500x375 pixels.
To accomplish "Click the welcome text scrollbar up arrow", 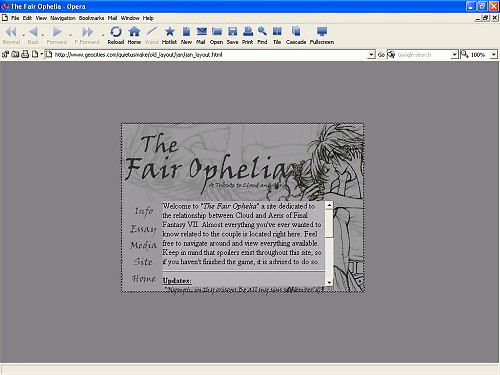I will coord(329,205).
